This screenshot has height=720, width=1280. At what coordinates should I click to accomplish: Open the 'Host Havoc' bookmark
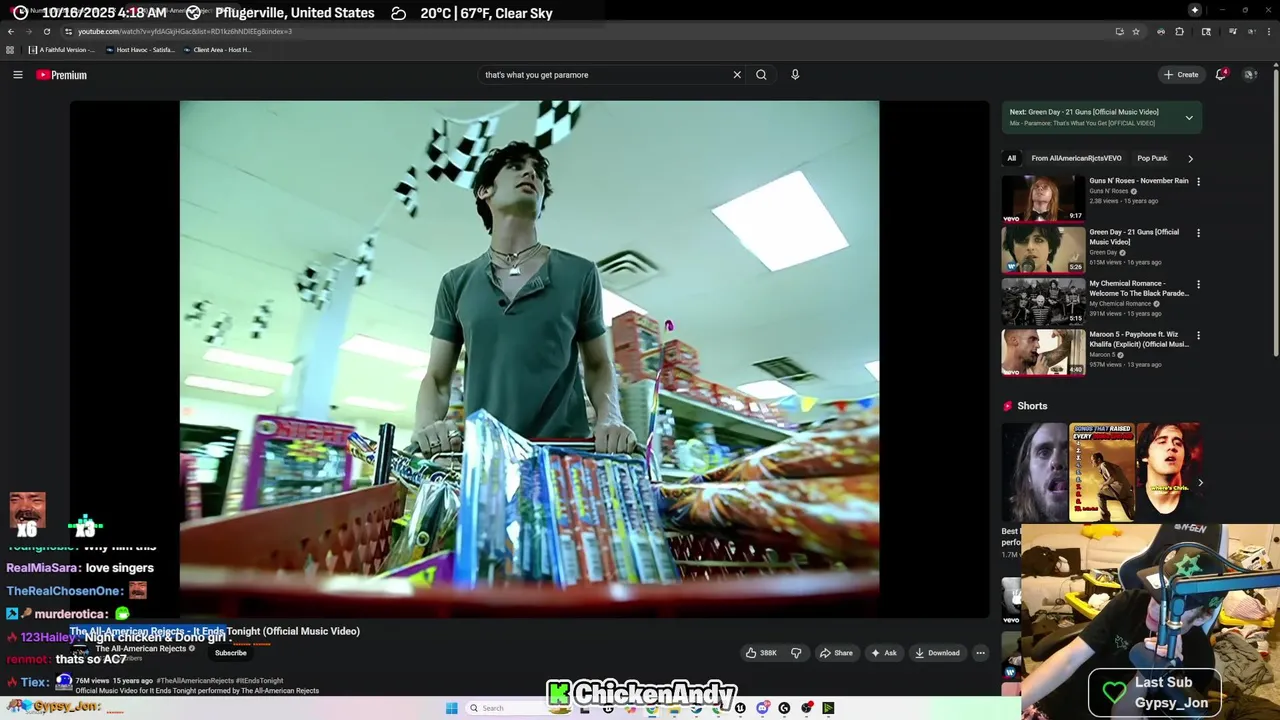[140, 50]
